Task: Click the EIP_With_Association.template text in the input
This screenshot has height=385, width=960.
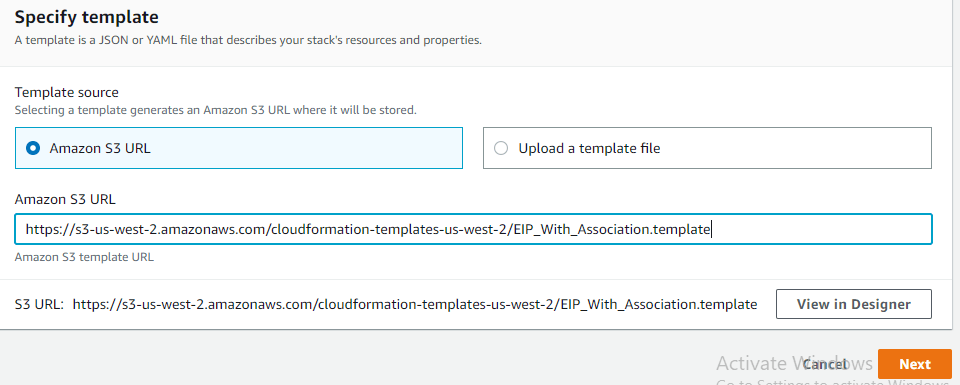Action: [x=610, y=230]
